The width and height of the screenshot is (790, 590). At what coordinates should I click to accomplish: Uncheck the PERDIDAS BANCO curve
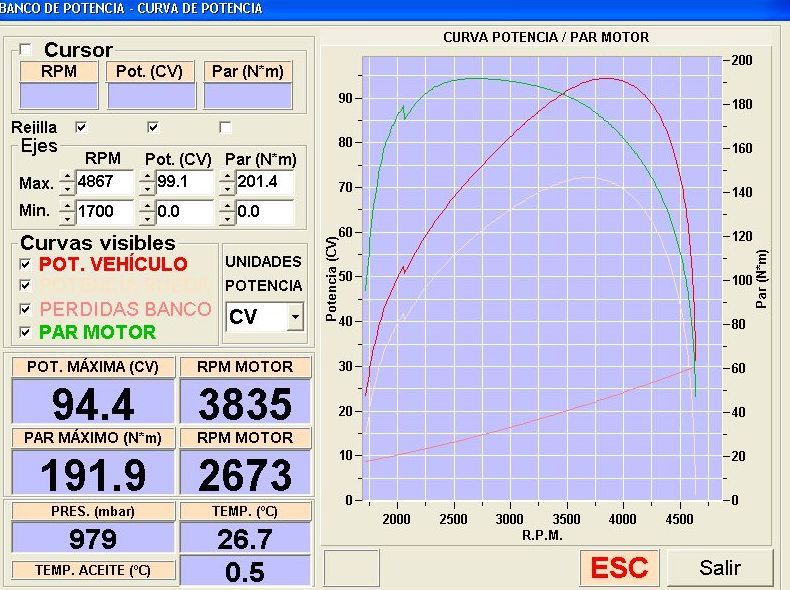[x=26, y=309]
